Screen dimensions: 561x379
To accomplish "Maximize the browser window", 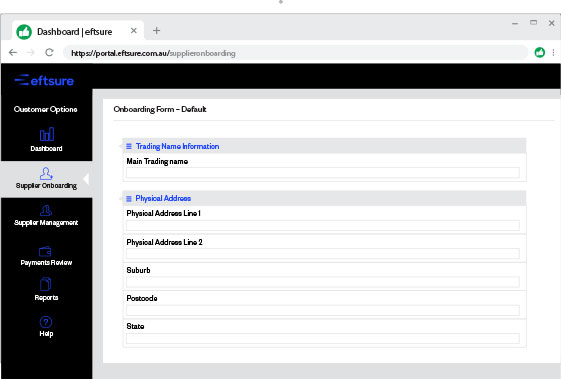I will coord(533,23).
